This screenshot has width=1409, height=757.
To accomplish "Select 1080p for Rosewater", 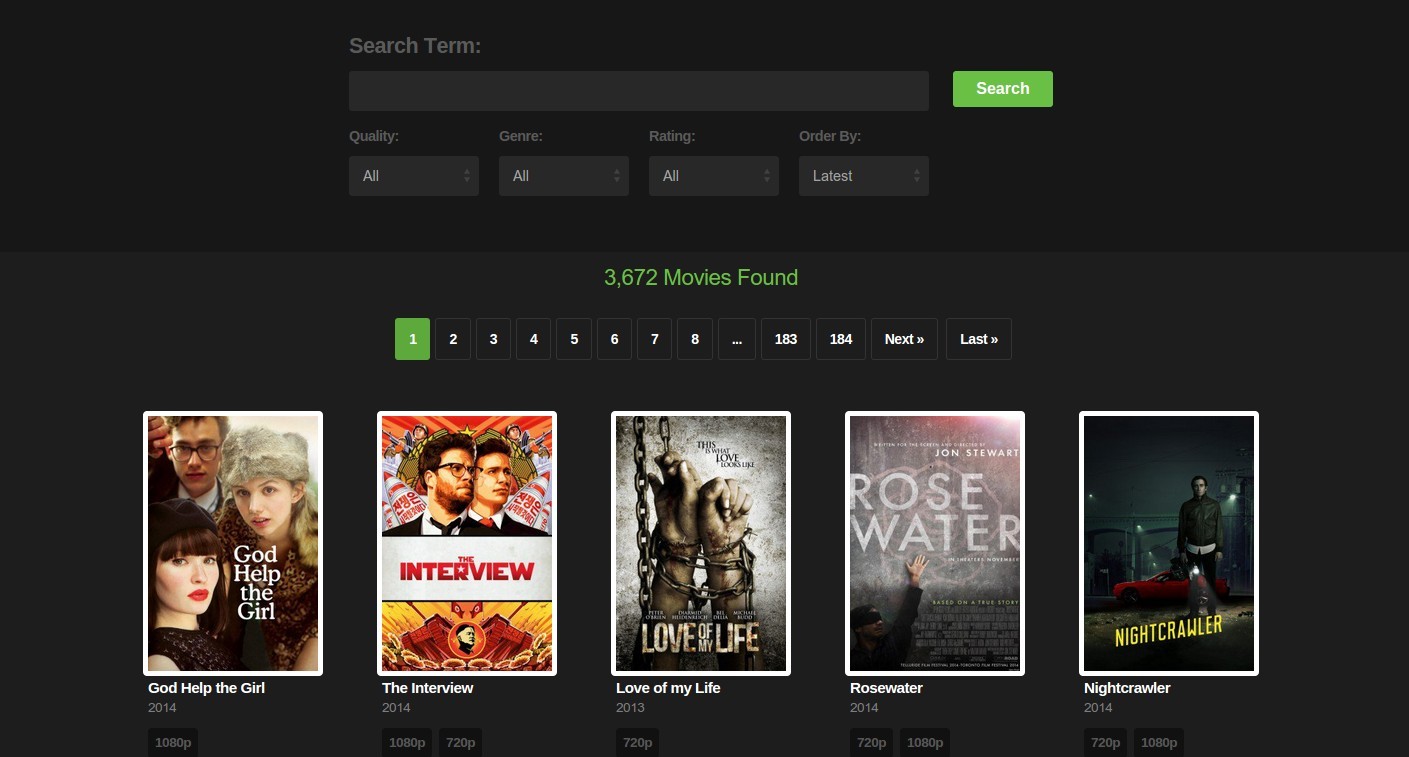I will pos(925,742).
